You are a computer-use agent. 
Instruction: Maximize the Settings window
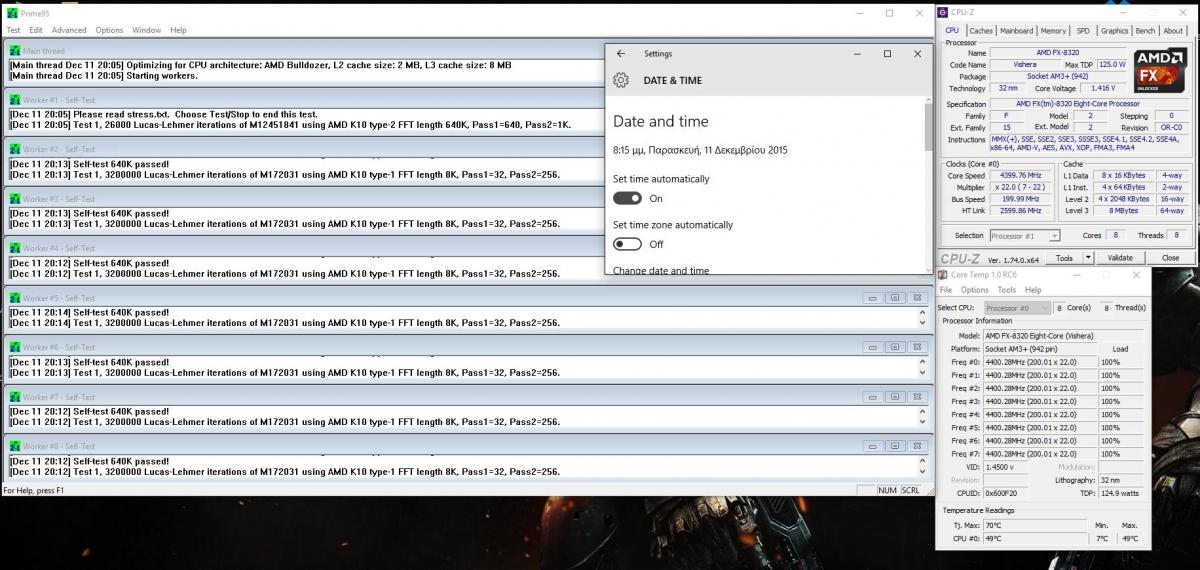887,54
